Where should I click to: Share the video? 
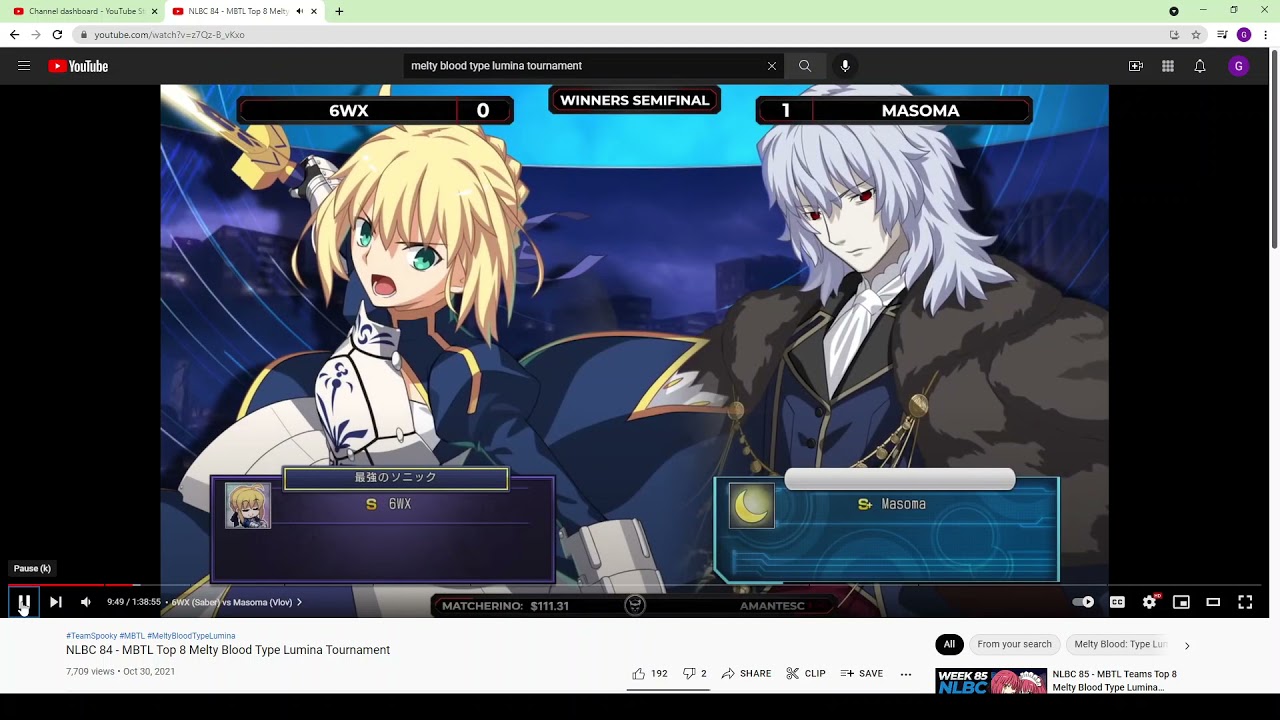coord(746,674)
